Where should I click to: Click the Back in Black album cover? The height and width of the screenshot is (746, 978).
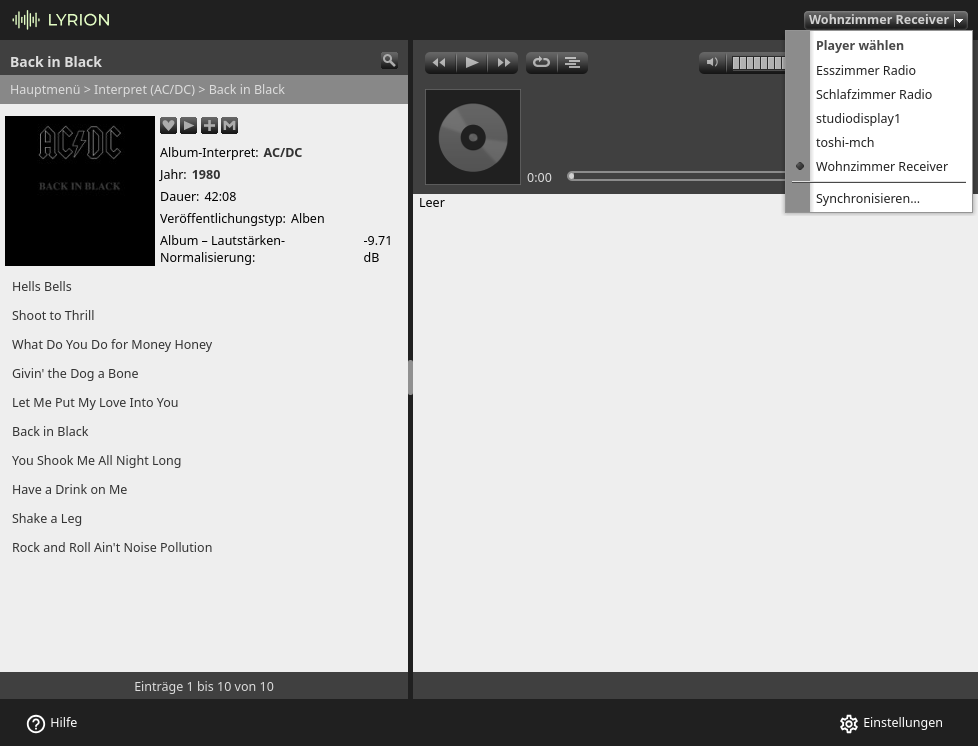click(x=80, y=191)
